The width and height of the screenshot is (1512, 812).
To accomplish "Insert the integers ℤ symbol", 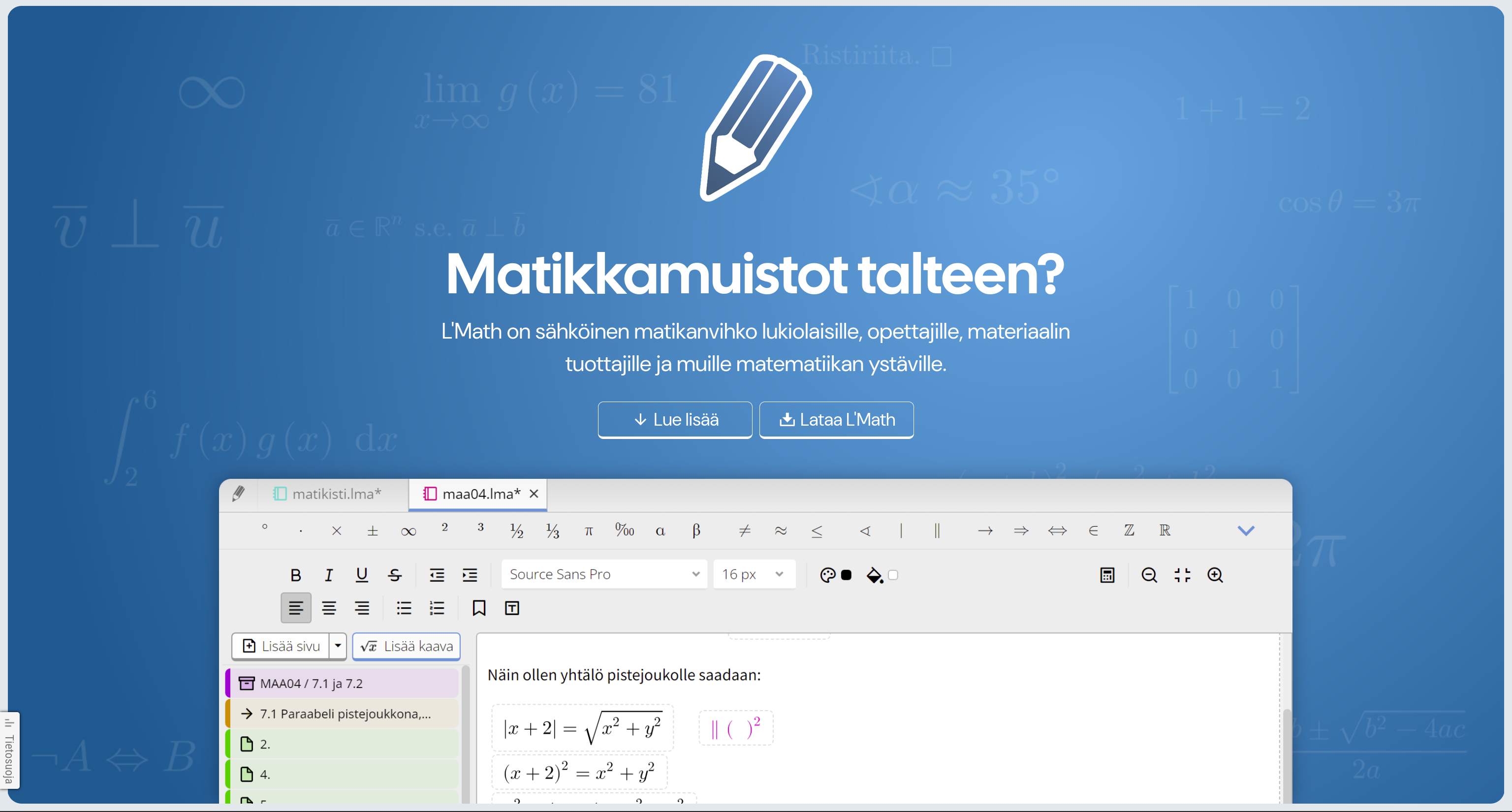I will click(1129, 531).
